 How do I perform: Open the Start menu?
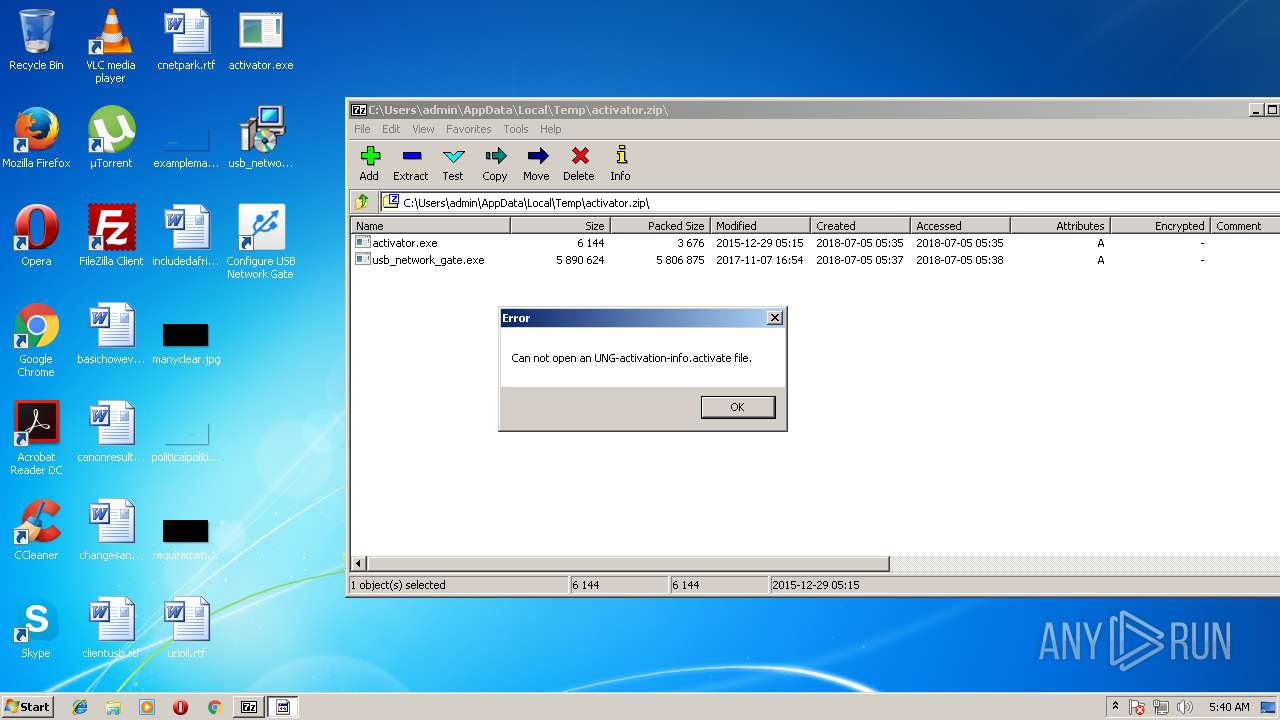(x=28, y=706)
